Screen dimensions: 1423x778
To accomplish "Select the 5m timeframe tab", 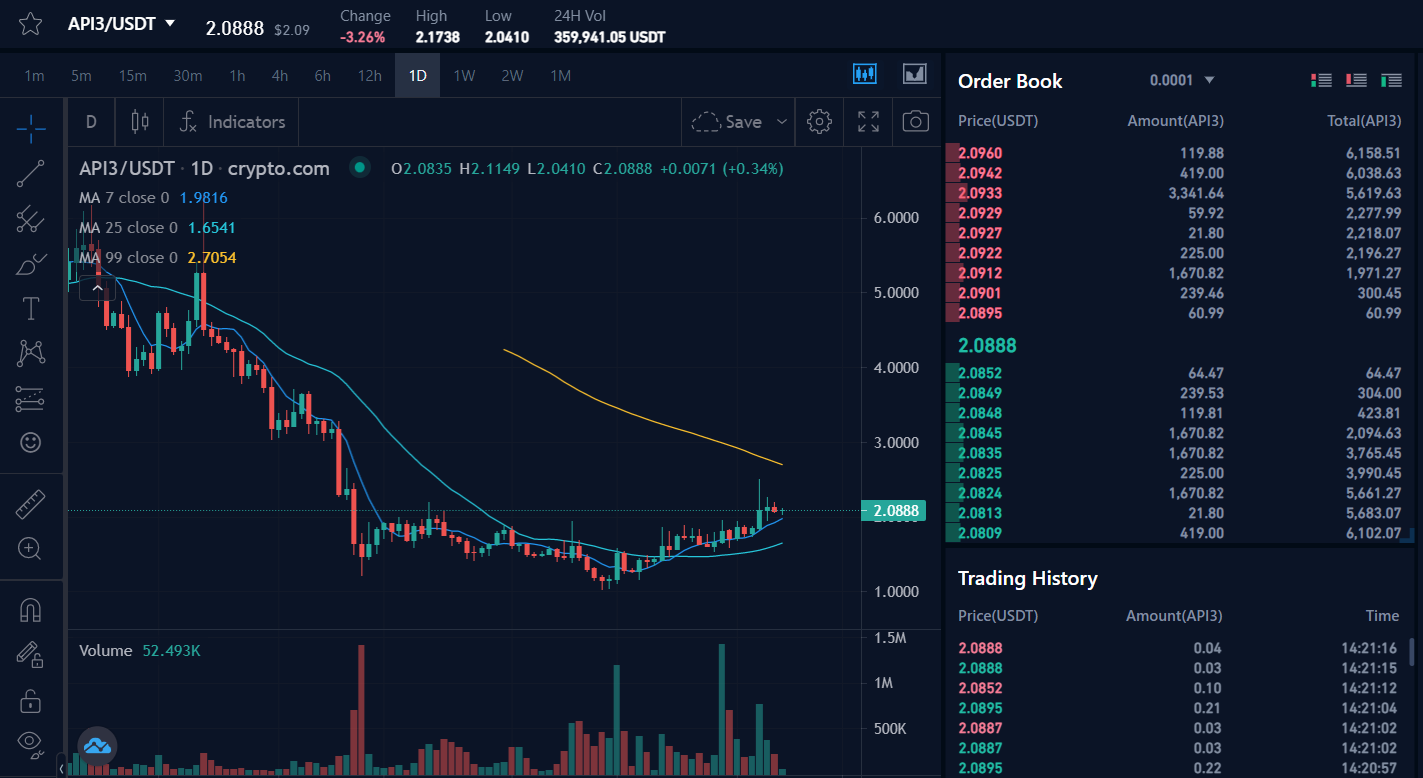I will coord(81,75).
